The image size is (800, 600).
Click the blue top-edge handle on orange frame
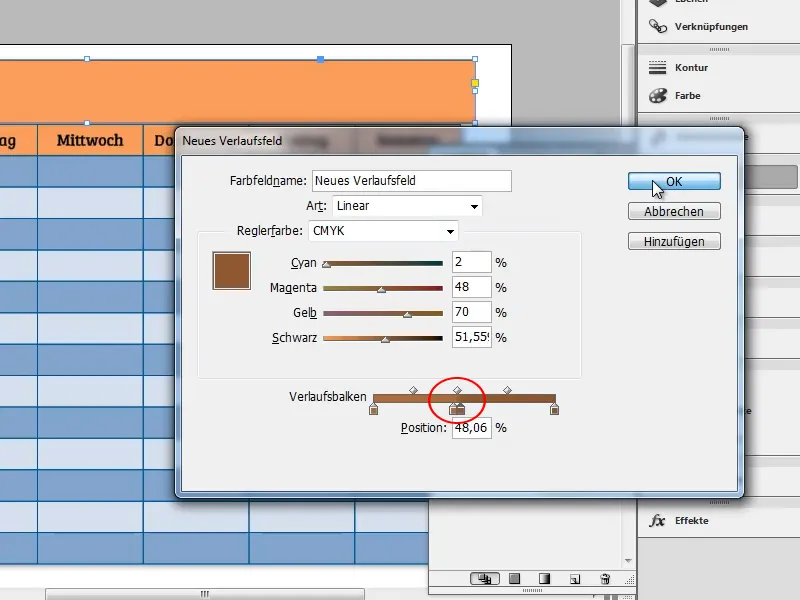[320, 59]
